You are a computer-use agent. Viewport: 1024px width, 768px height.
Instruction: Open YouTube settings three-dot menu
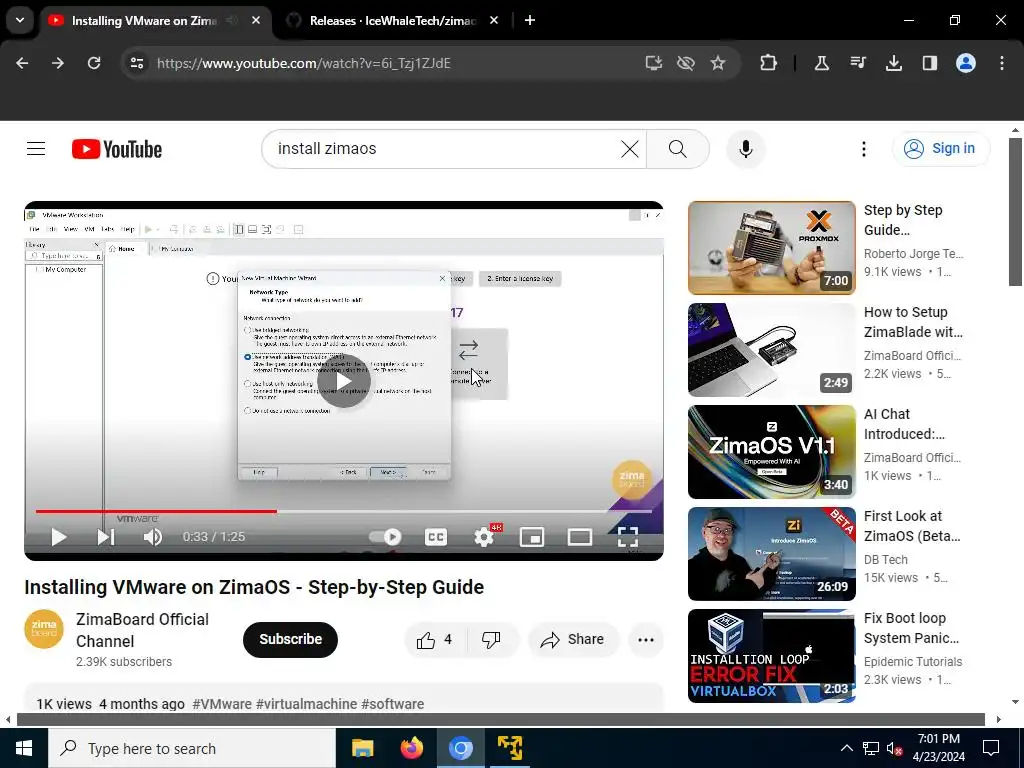pos(863,149)
